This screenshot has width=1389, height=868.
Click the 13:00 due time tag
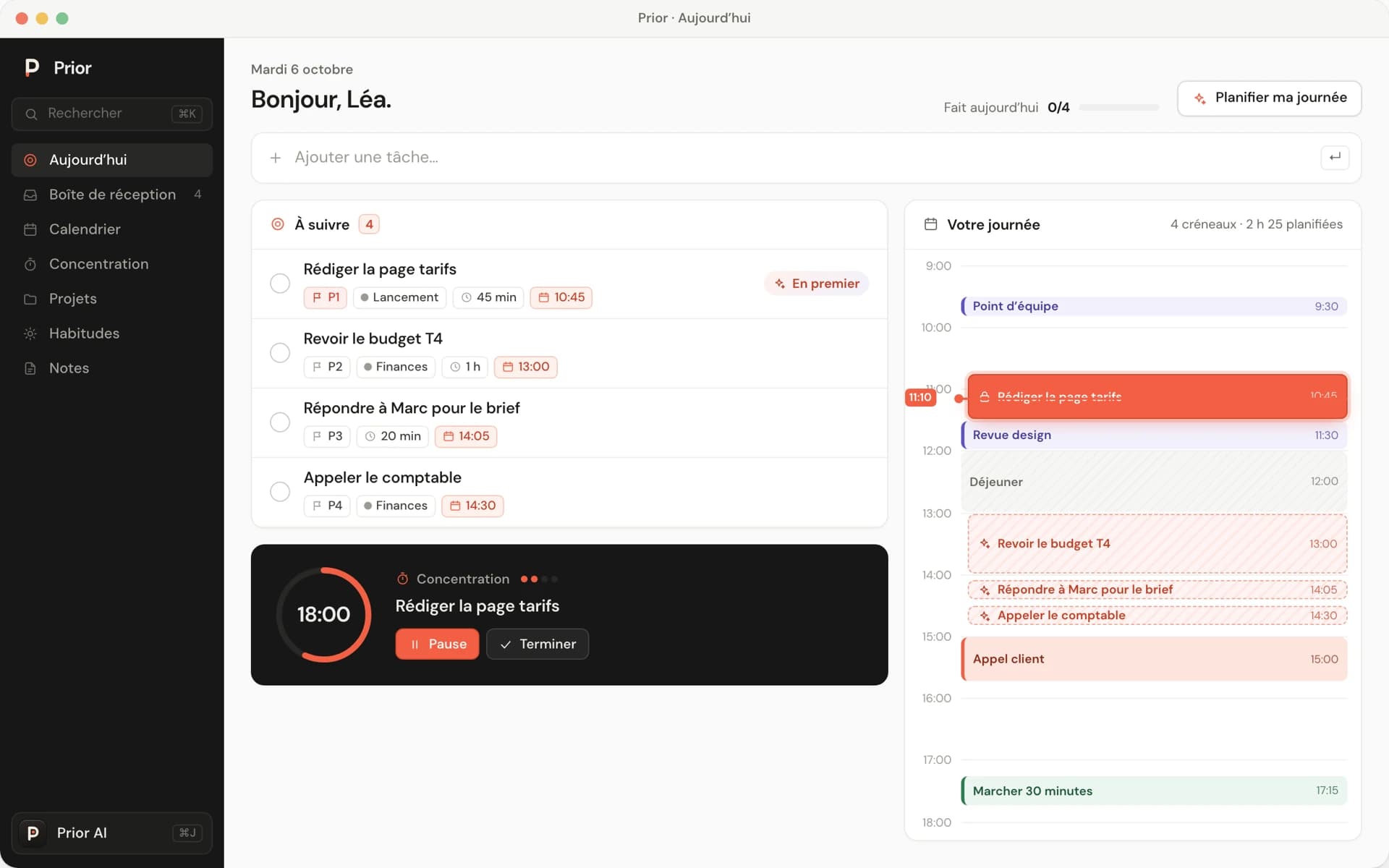525,367
